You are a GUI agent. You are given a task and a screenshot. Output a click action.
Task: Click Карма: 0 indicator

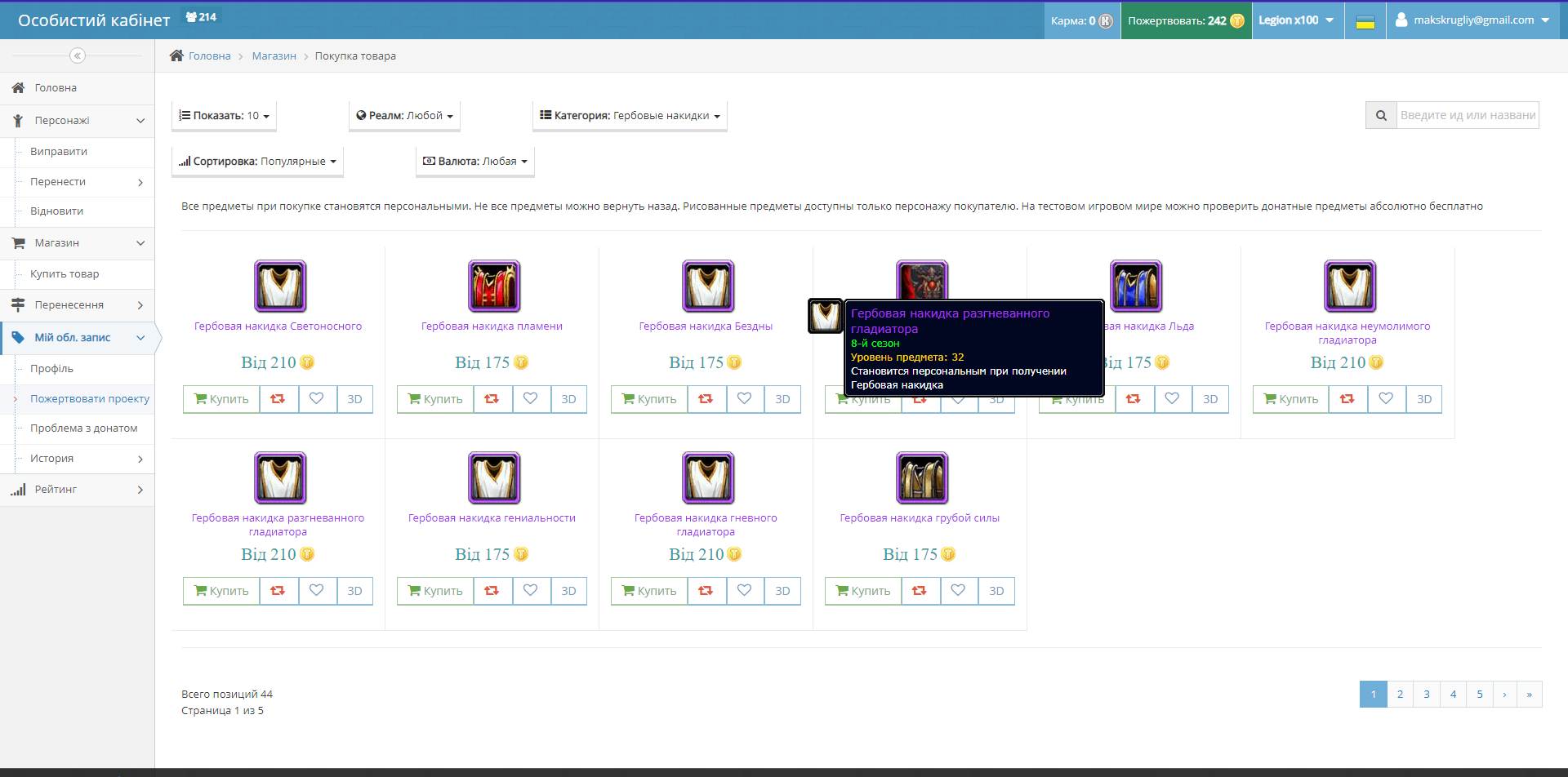click(1082, 20)
